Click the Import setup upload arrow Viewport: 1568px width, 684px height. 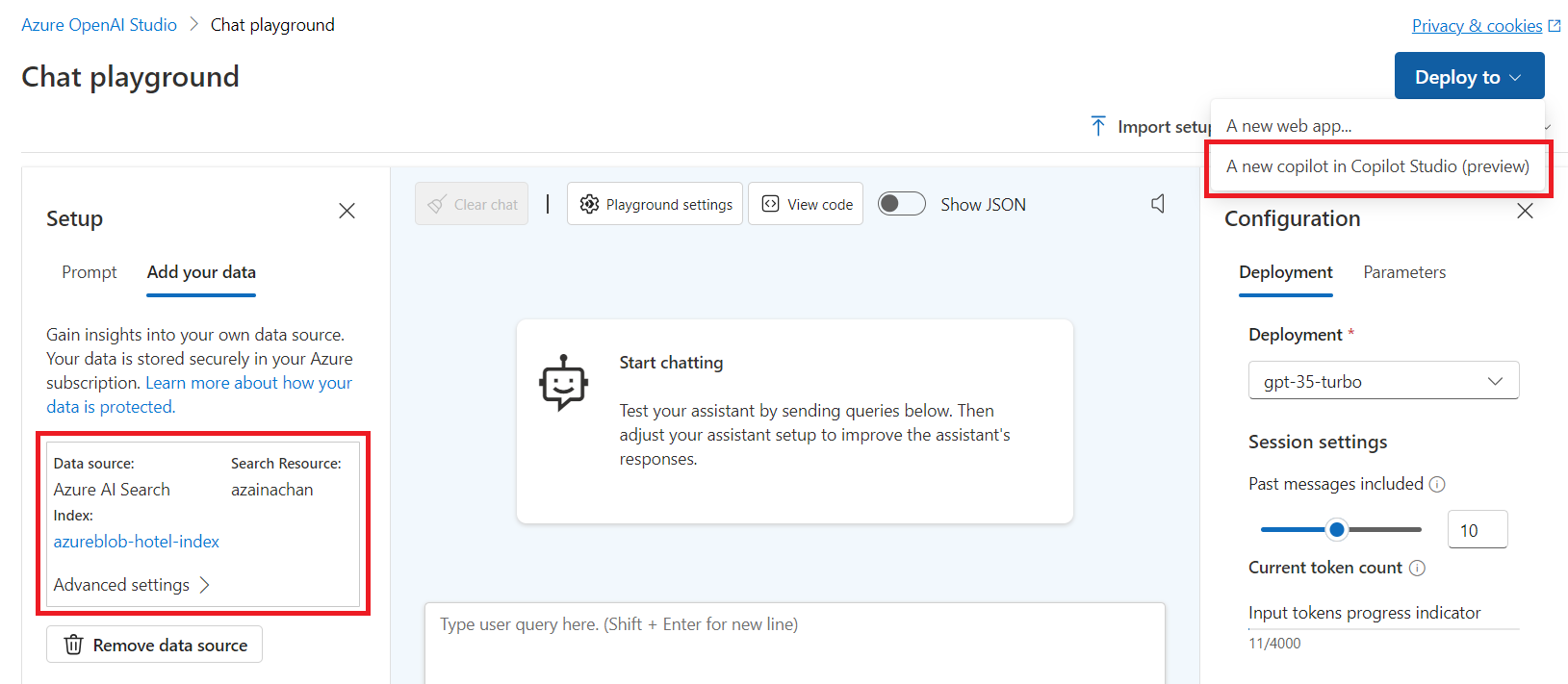coord(1098,126)
